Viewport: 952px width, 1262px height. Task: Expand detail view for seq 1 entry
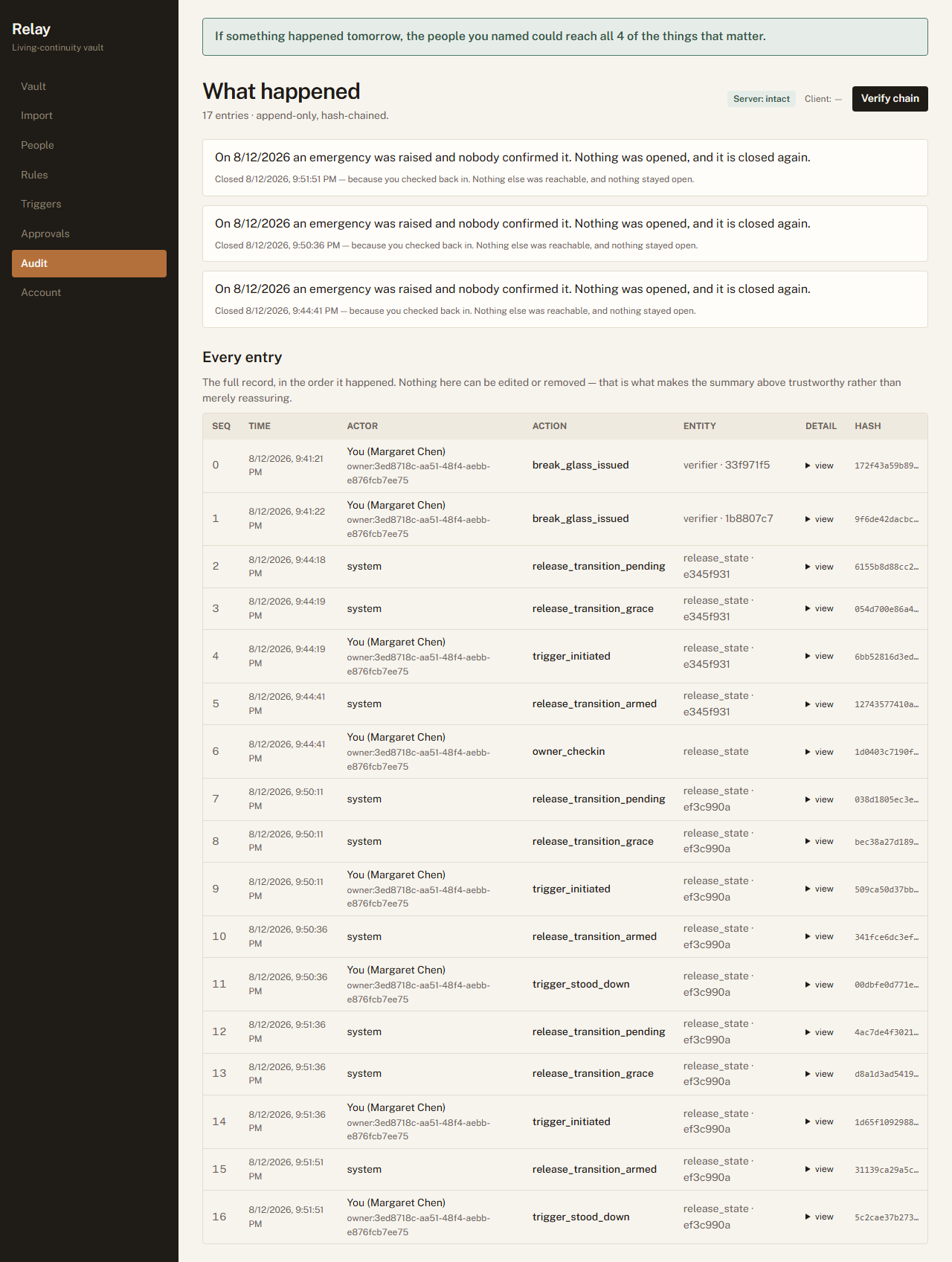click(x=820, y=519)
